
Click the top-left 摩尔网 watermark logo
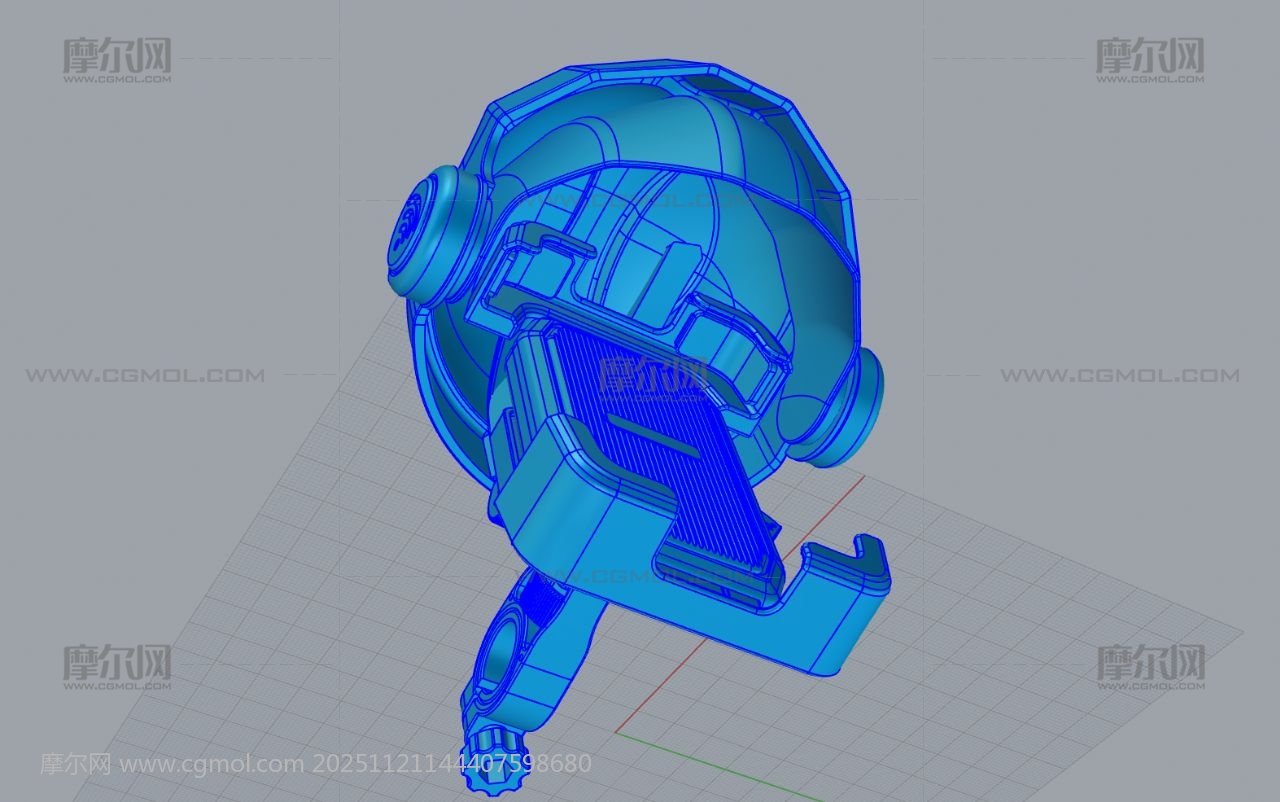[117, 59]
